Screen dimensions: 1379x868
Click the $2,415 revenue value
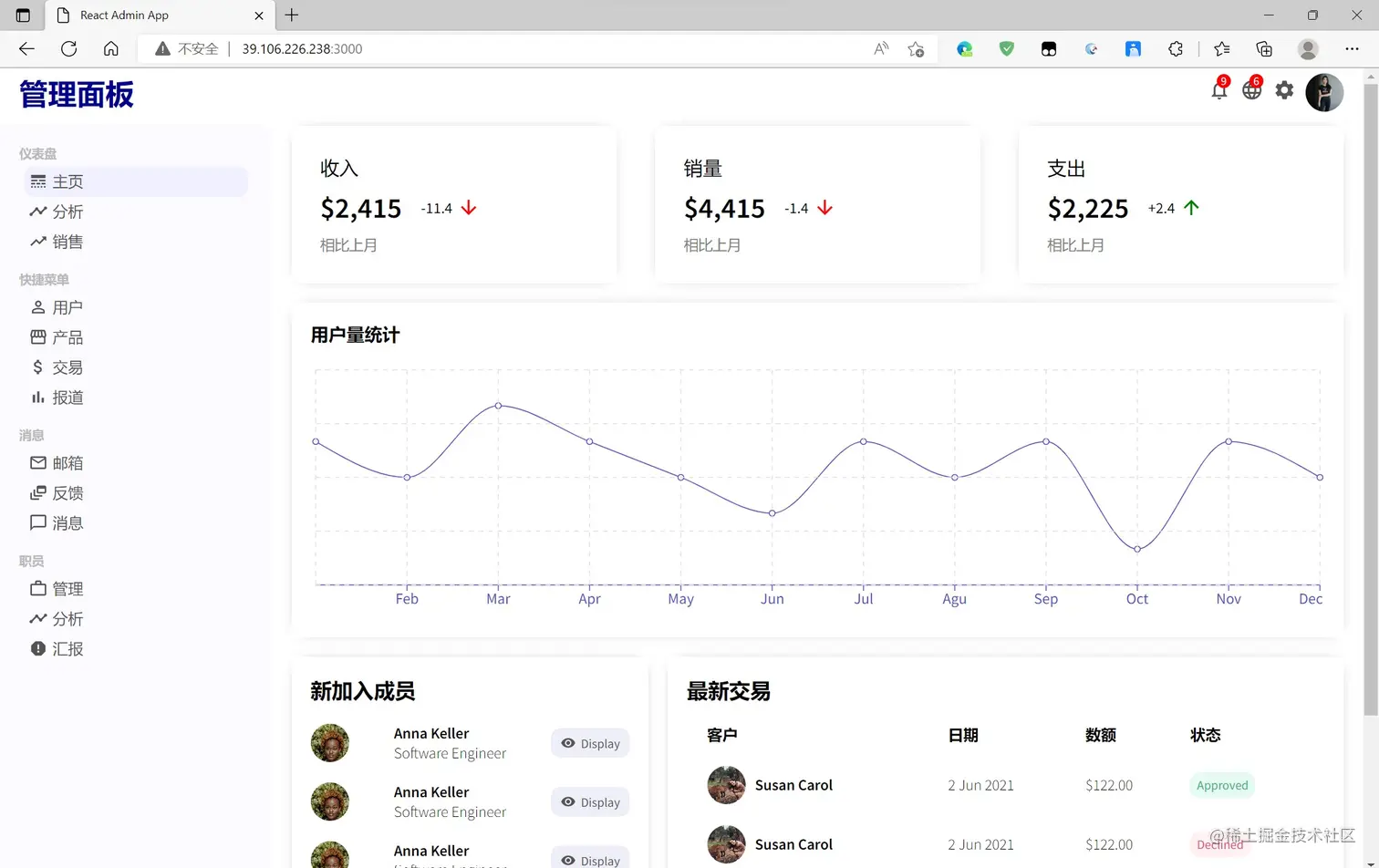(x=360, y=209)
